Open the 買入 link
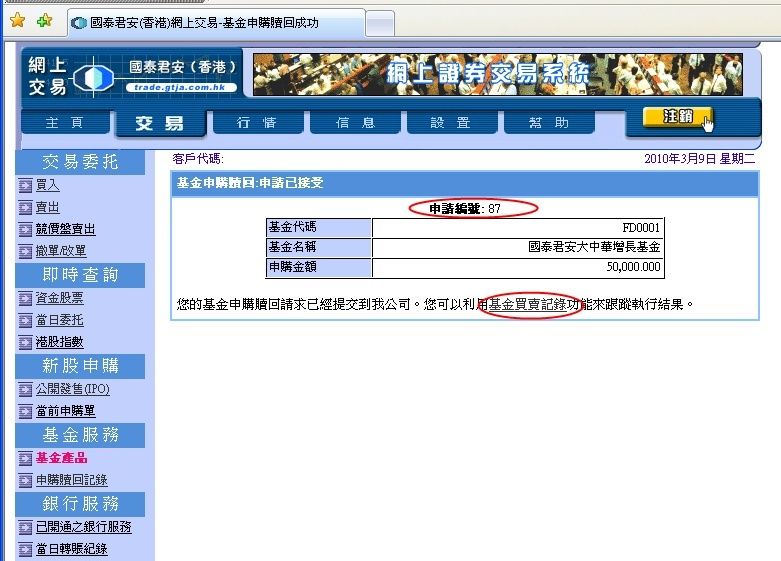Viewport: 781px width, 561px height. tap(48, 185)
